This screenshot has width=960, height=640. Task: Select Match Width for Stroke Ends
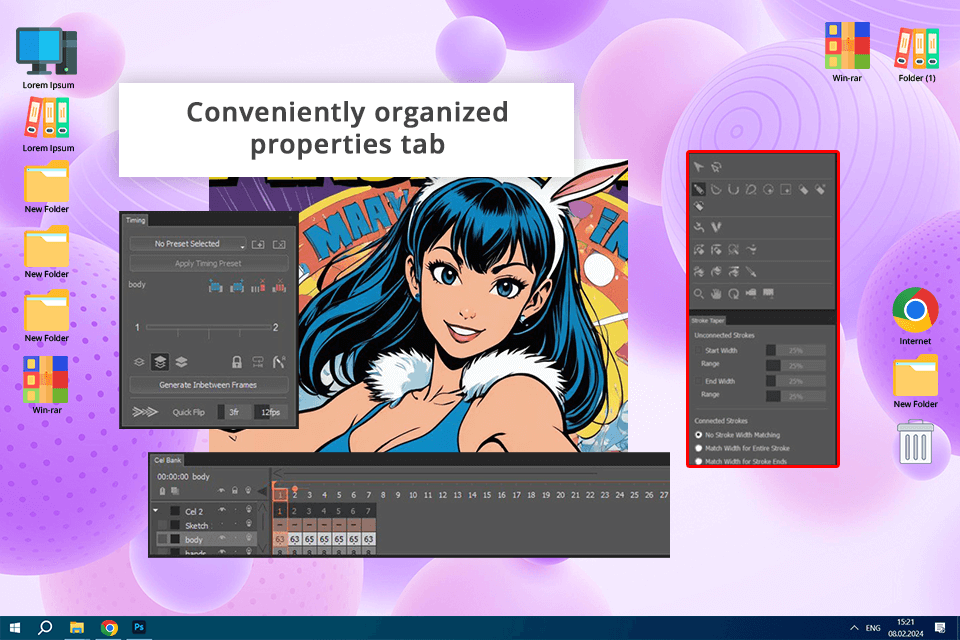[699, 461]
